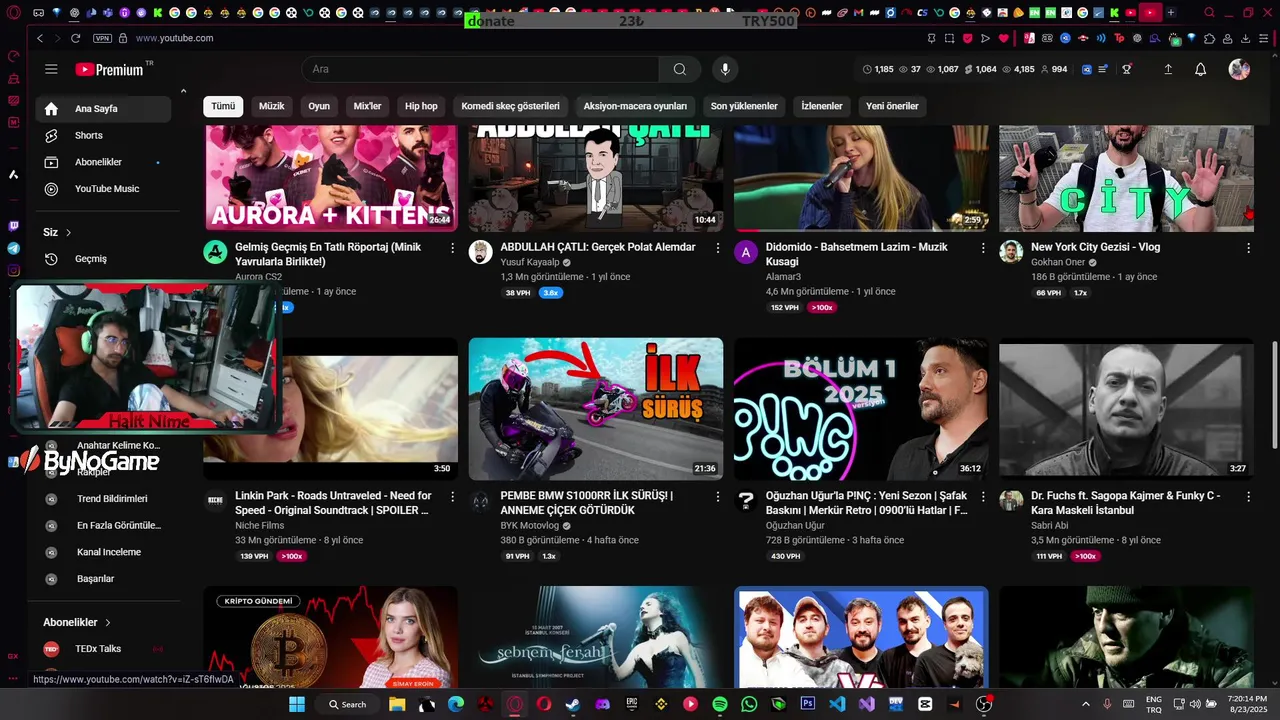Open WhatsApp from the taskbar

pyautogui.click(x=749, y=704)
